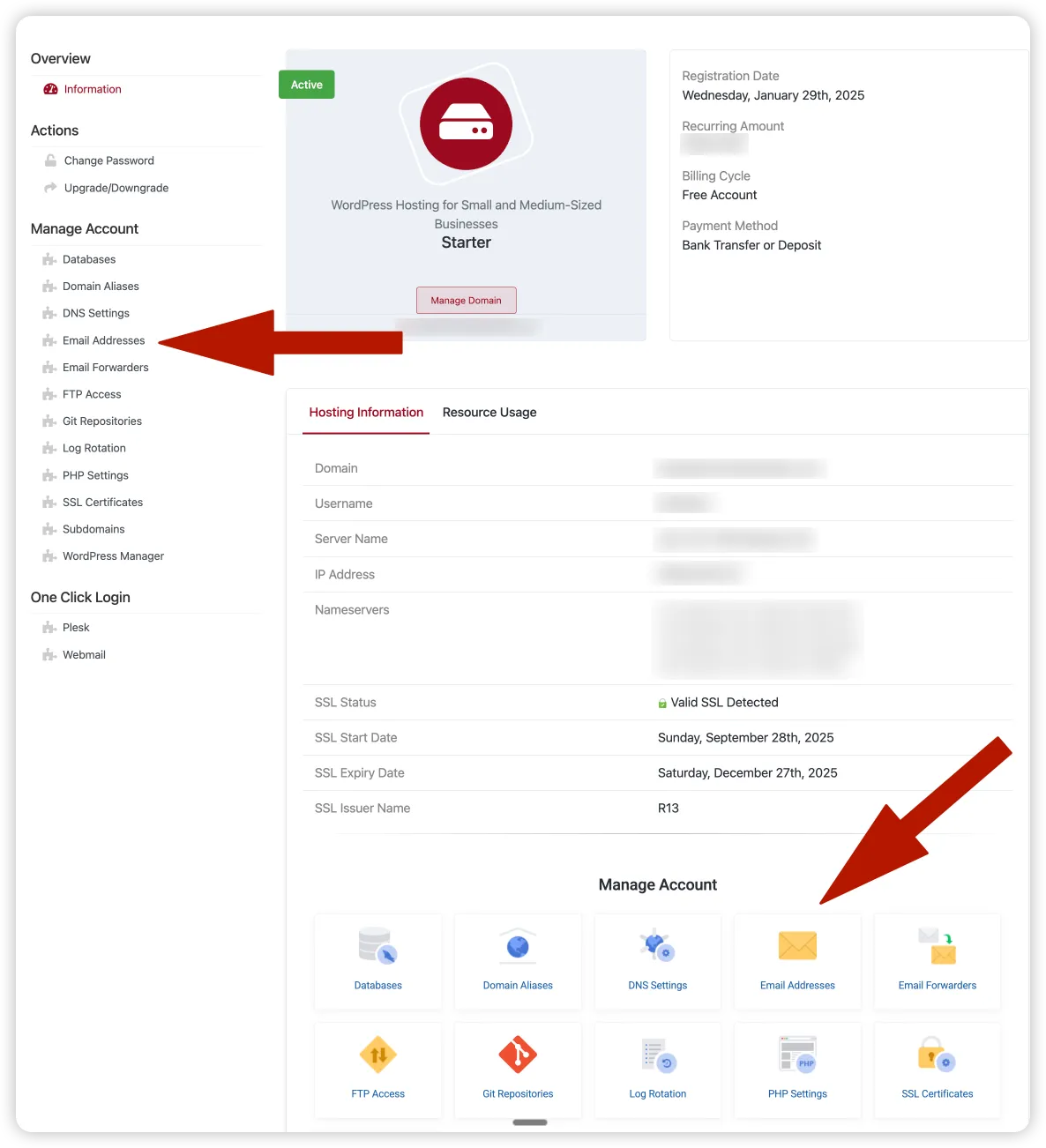
Task: Select the Hosting Information tab
Action: [x=366, y=412]
